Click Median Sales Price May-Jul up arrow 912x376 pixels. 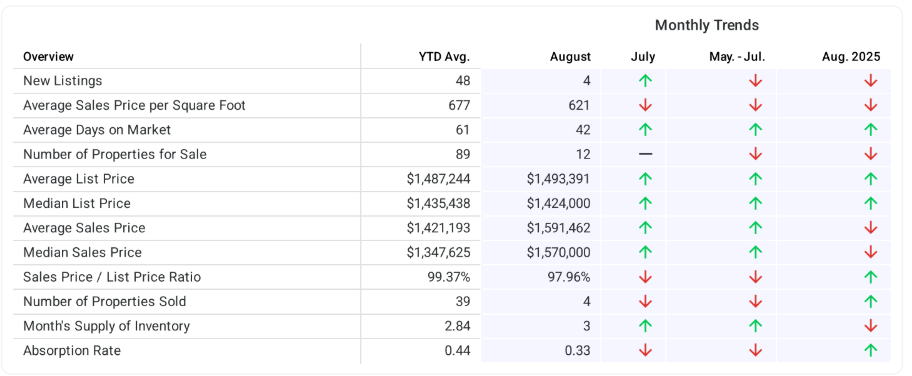coord(755,252)
